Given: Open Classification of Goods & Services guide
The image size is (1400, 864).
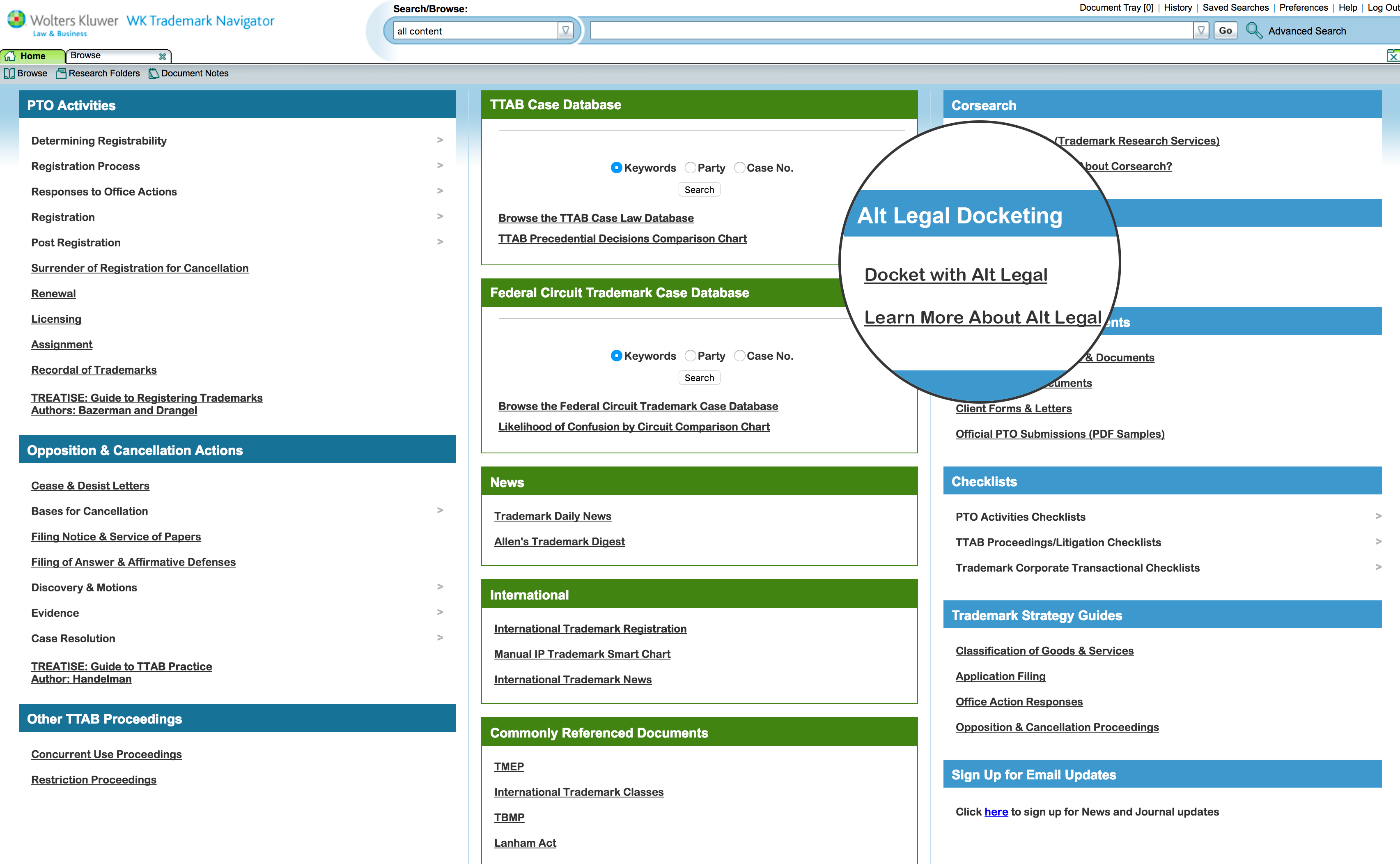Looking at the screenshot, I should pos(1044,651).
